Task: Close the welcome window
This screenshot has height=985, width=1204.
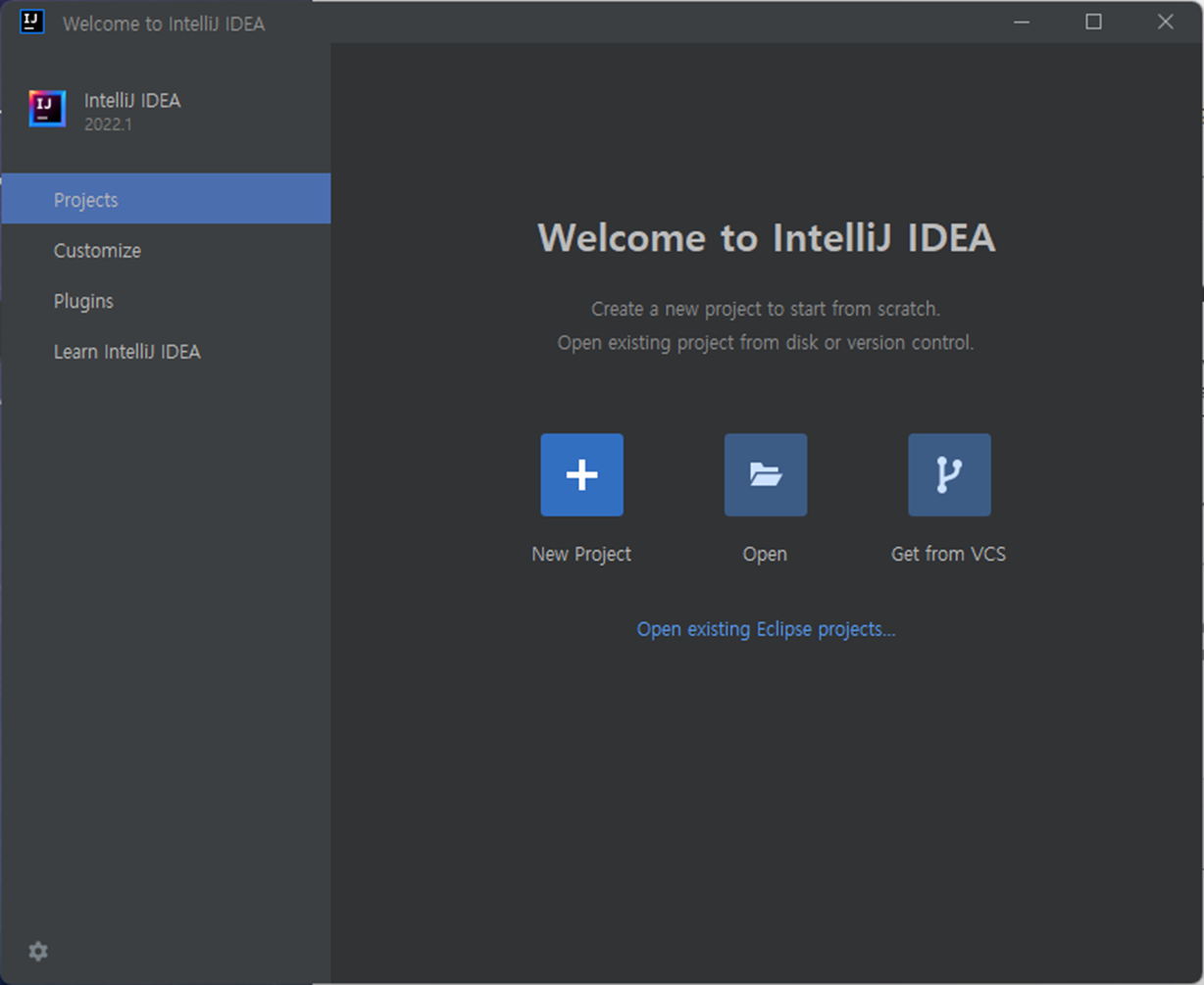Action: [1165, 22]
